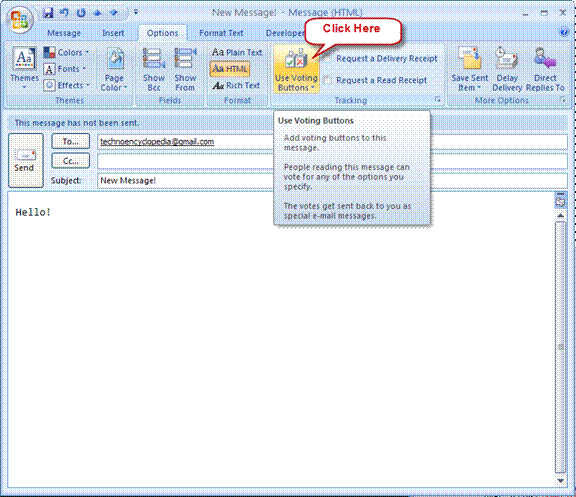Open the Format Text tab
The height and width of the screenshot is (497, 576).
point(221,33)
